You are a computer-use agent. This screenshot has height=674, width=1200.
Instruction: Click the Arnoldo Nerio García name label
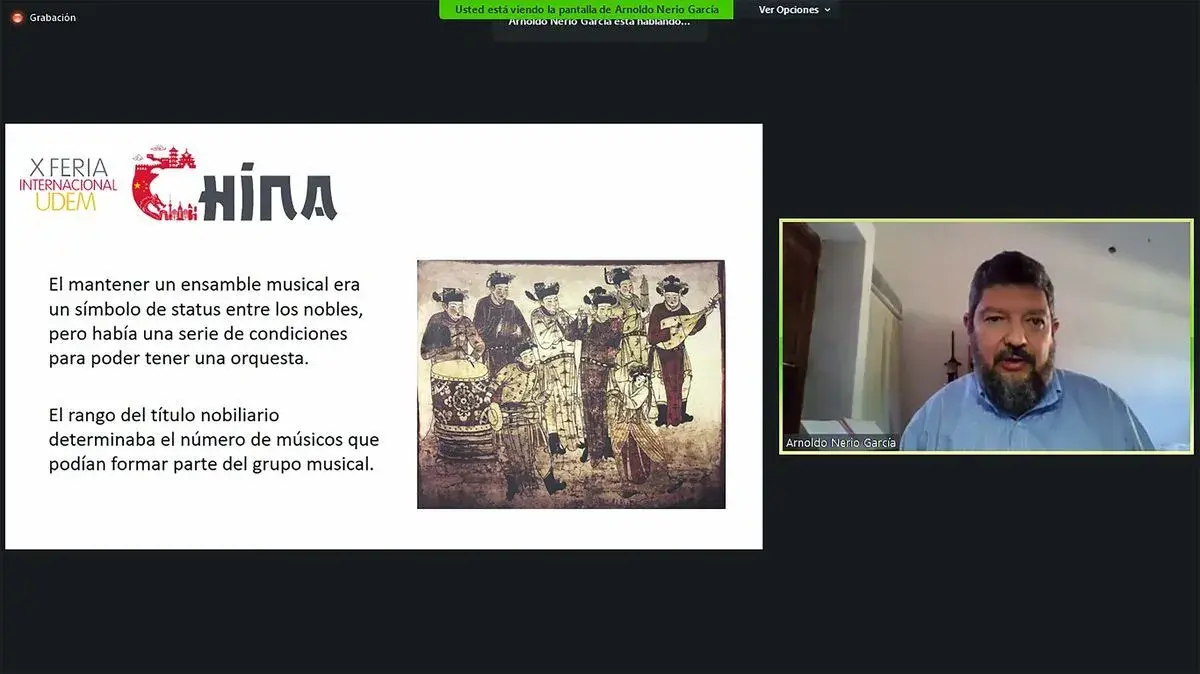click(840, 443)
